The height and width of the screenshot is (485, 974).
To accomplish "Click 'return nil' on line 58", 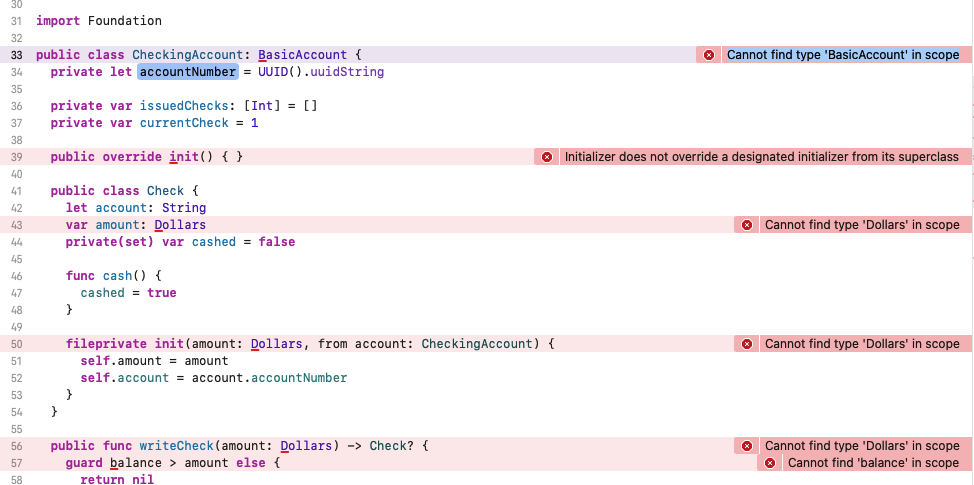I will coord(117,479).
